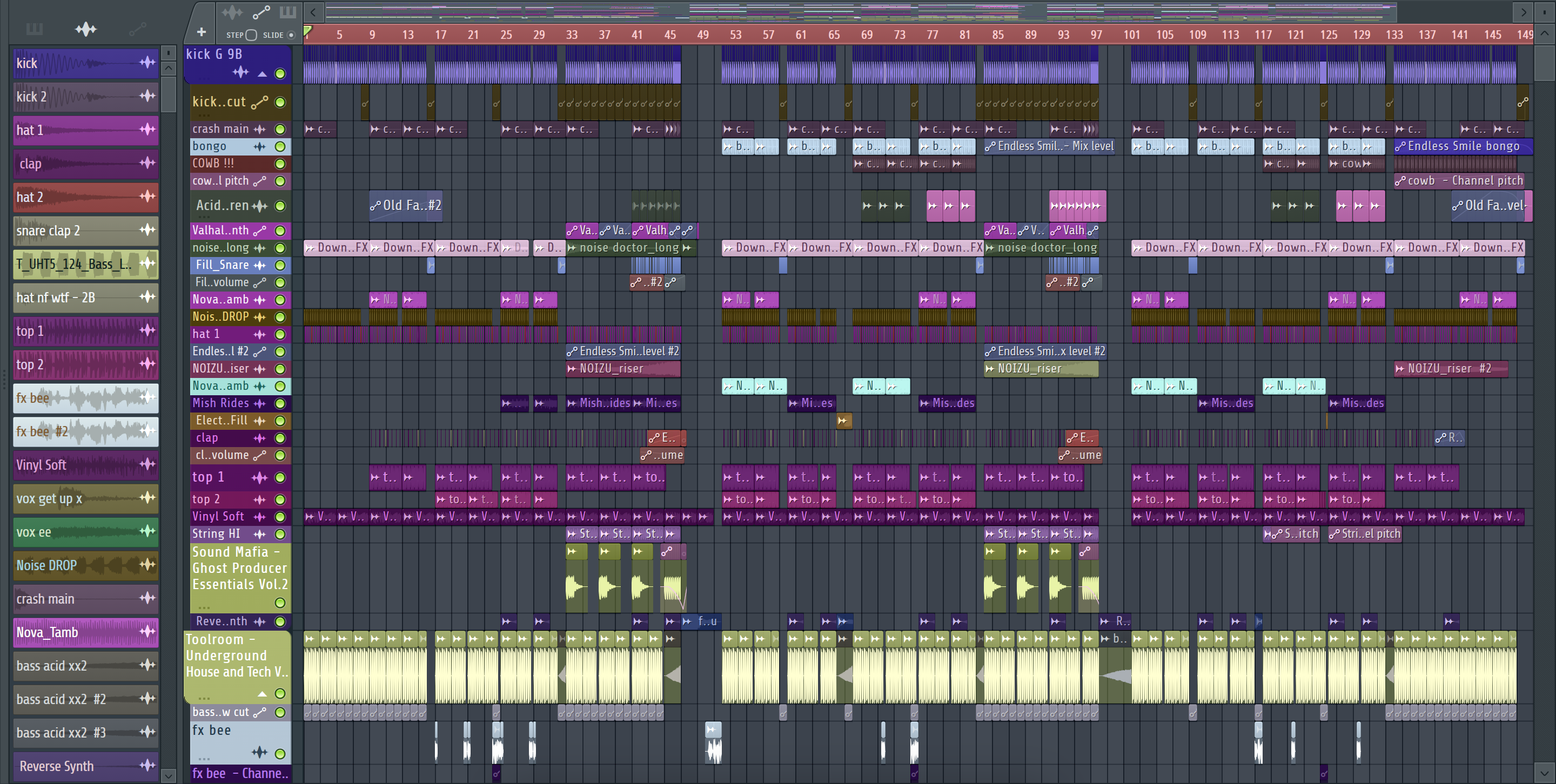Show audio clips in the picker panel
This screenshot has width=1556, height=784.
pos(86,29)
